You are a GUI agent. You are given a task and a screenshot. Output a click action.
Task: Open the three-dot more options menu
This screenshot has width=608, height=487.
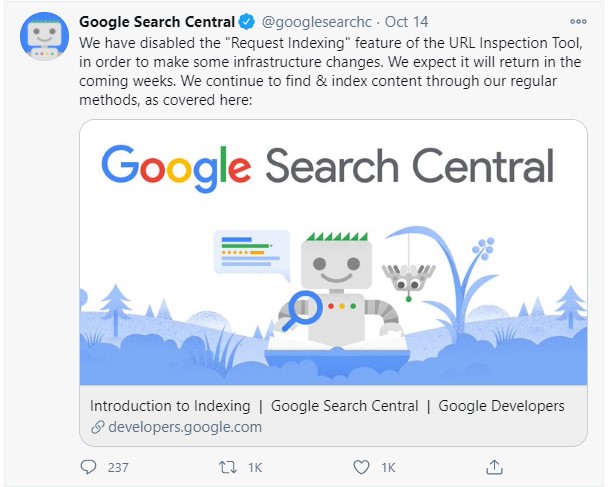coord(578,22)
